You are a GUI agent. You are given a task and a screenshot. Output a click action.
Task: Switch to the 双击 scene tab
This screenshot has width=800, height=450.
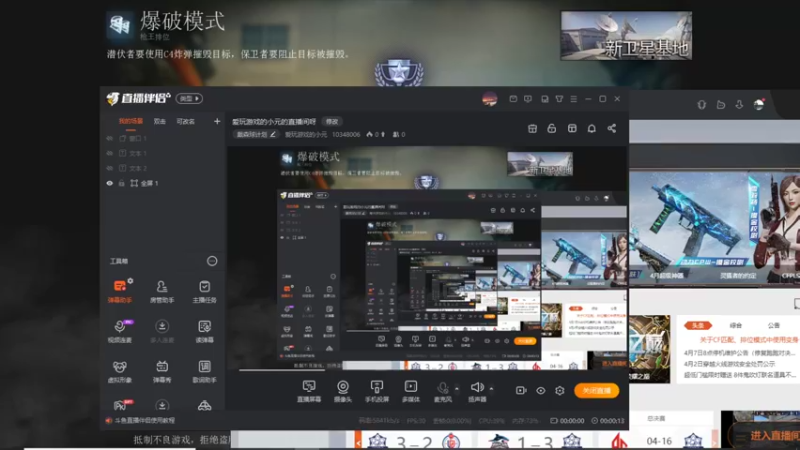coord(160,121)
